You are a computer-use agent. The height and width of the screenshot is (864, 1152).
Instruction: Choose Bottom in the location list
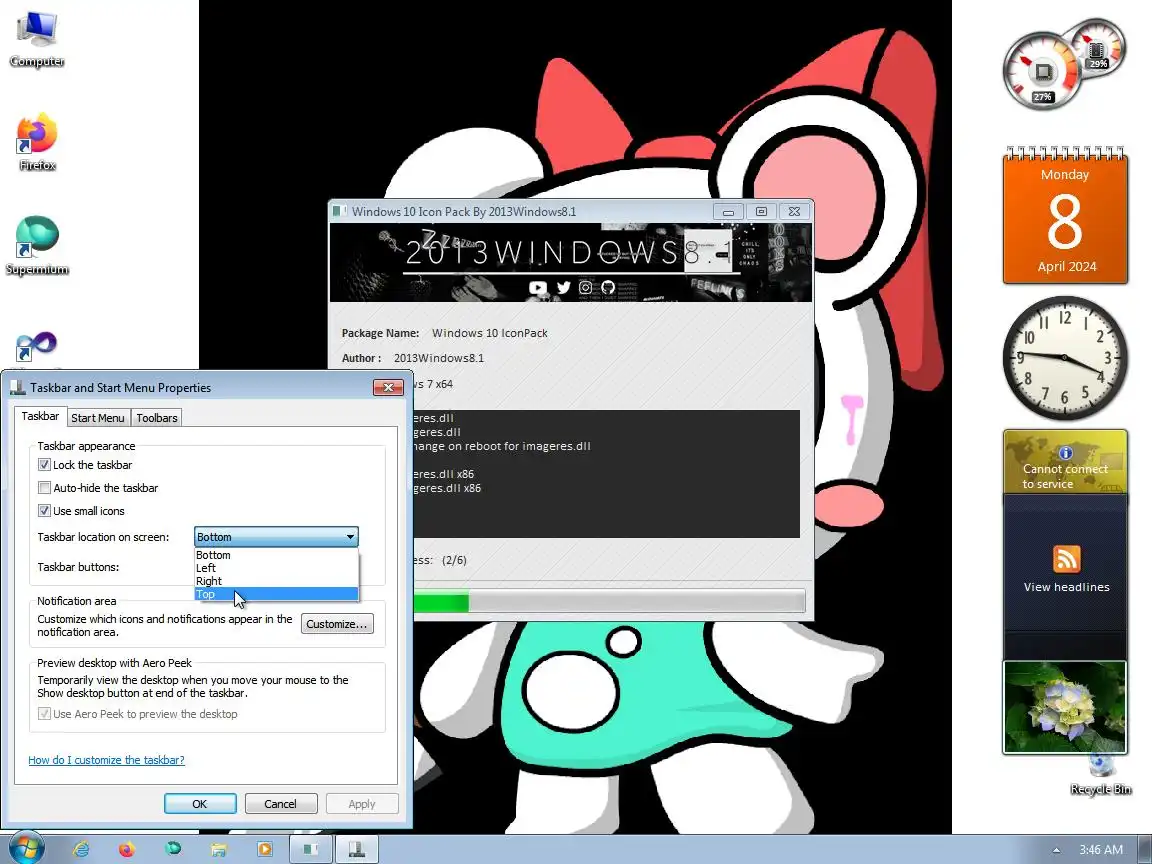pyautogui.click(x=276, y=555)
